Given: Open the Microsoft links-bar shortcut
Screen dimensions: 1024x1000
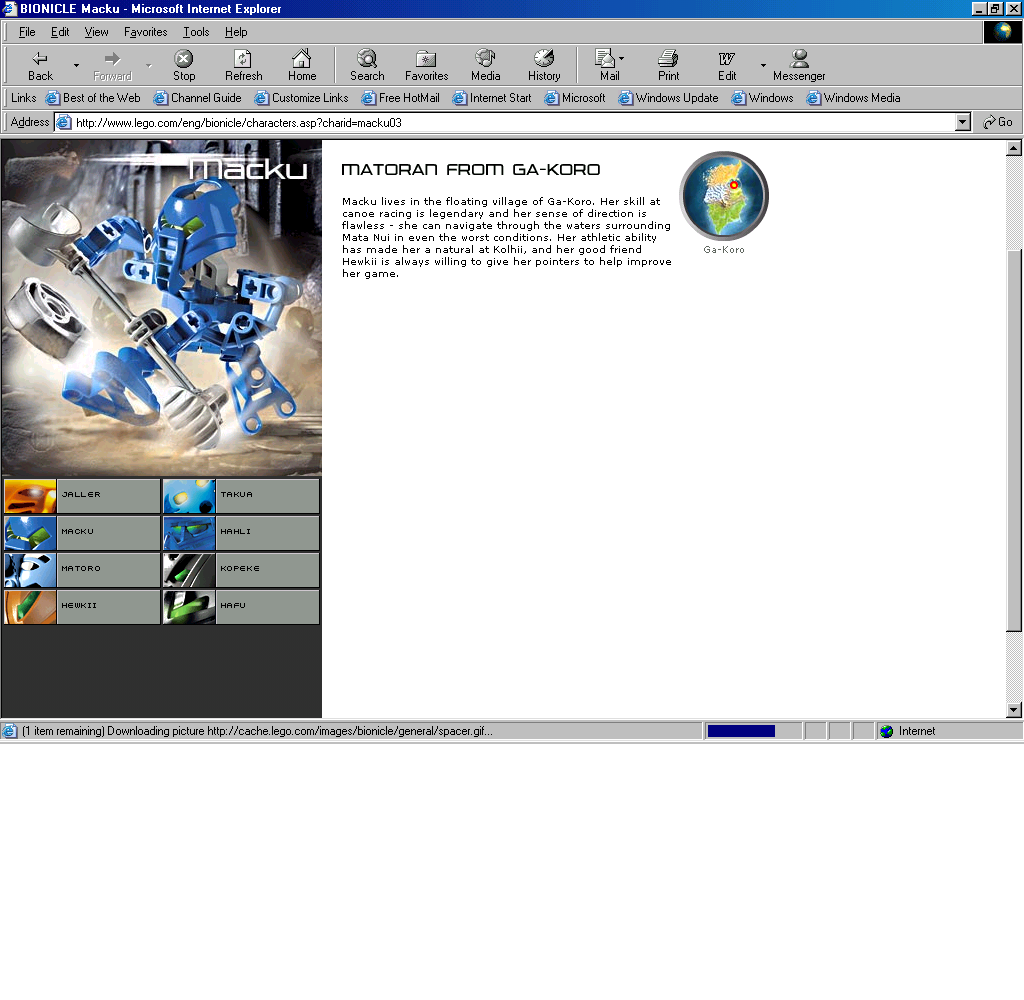Looking at the screenshot, I should [x=575, y=98].
